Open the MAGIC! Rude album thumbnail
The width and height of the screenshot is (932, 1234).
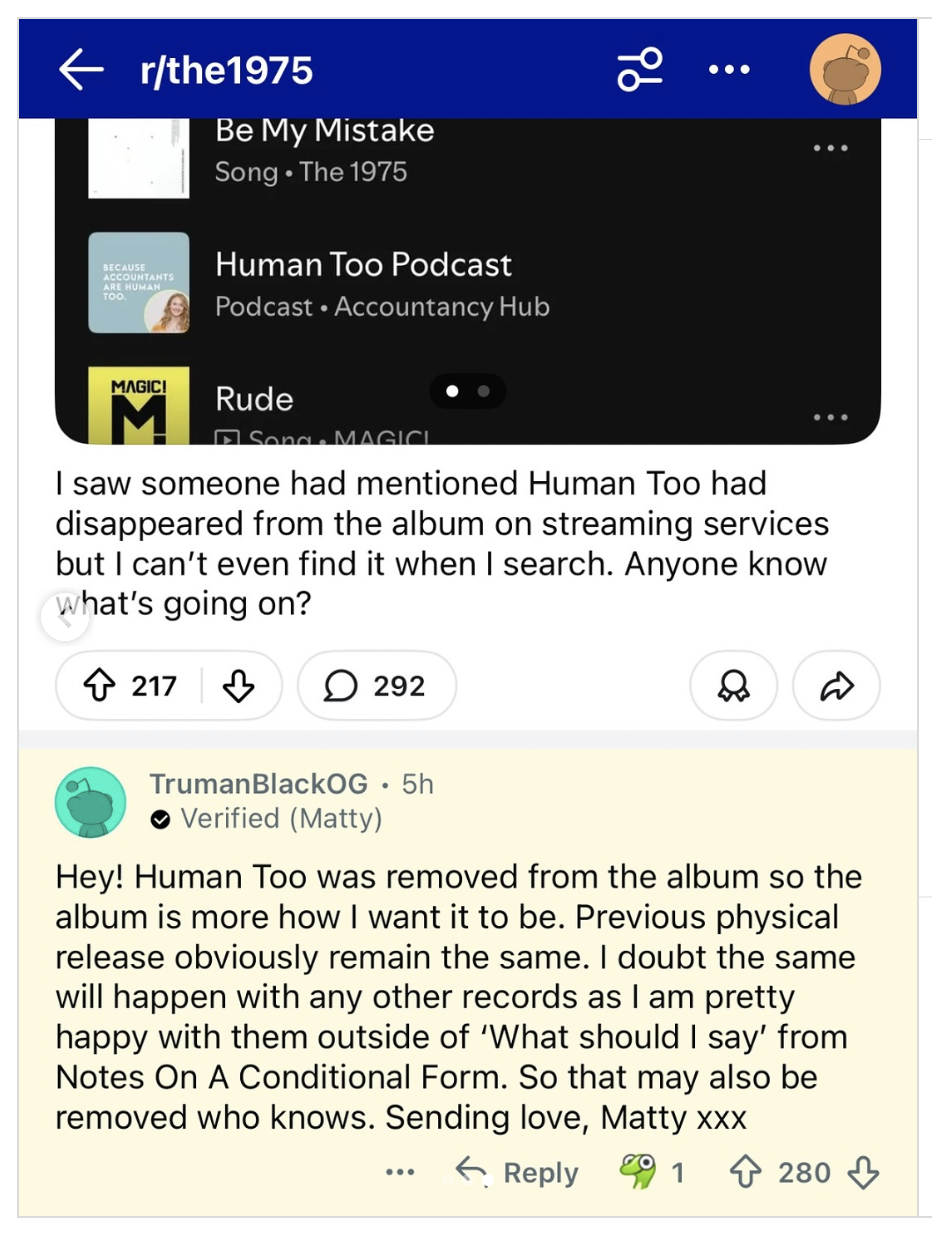(138, 405)
